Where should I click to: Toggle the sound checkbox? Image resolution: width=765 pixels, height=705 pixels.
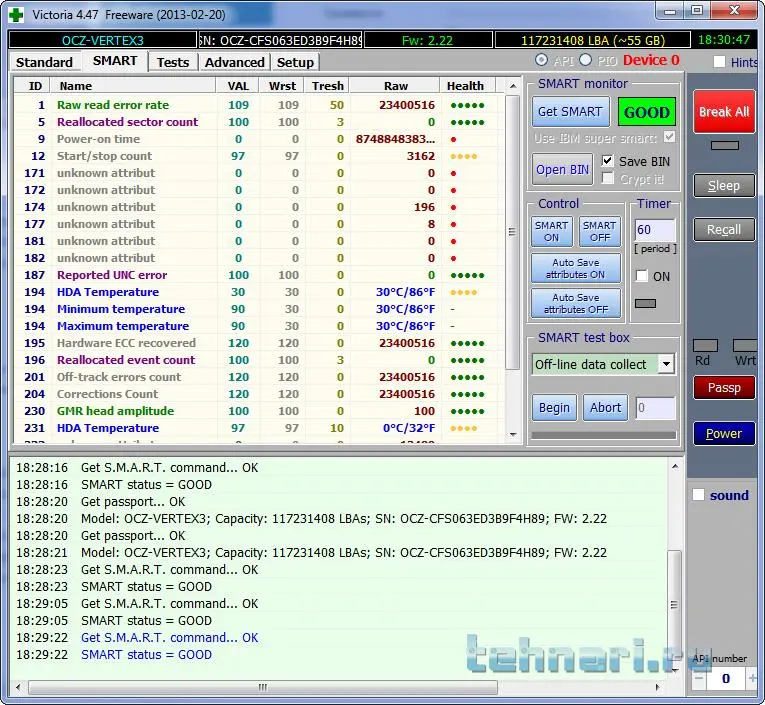pyautogui.click(x=699, y=495)
